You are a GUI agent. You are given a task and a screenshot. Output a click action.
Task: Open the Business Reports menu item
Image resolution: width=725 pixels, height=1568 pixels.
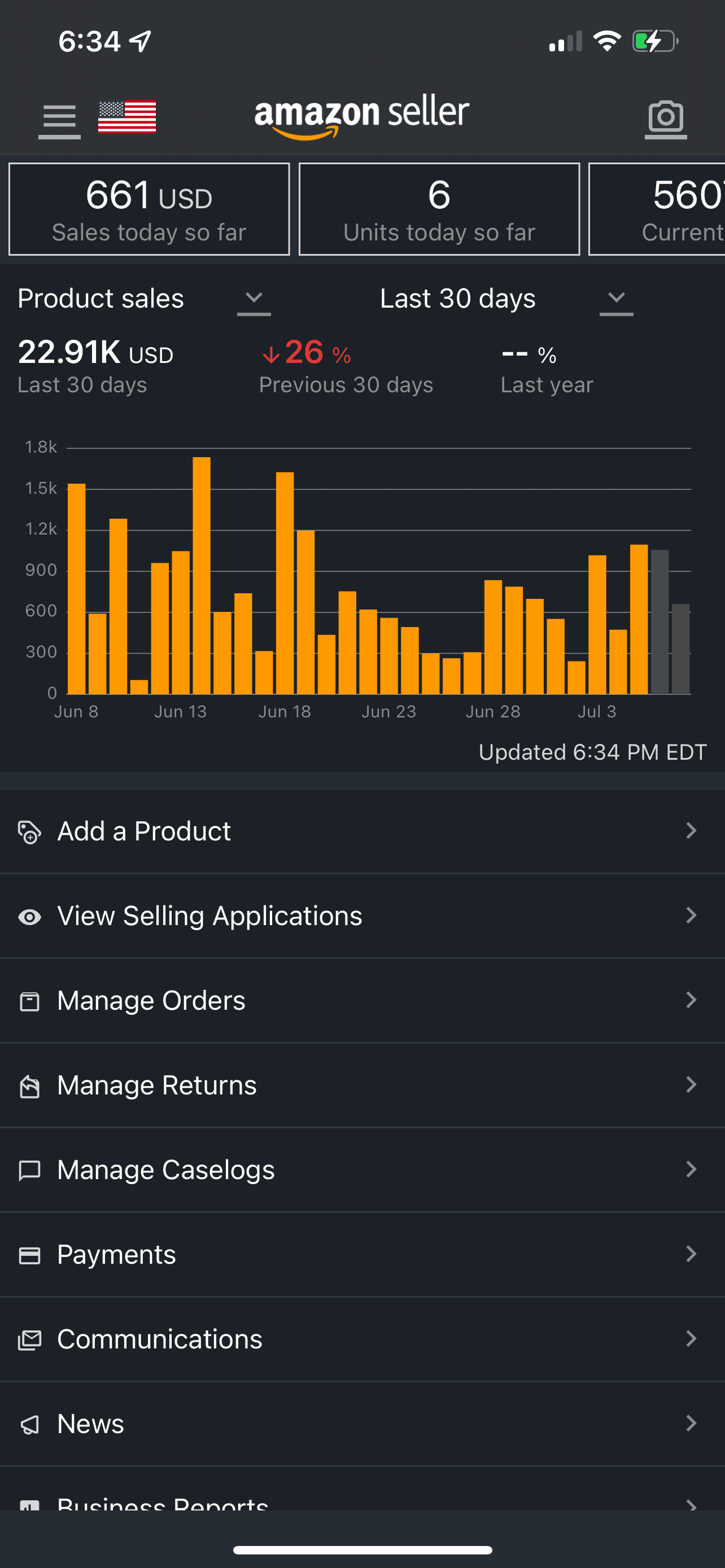(163, 1503)
